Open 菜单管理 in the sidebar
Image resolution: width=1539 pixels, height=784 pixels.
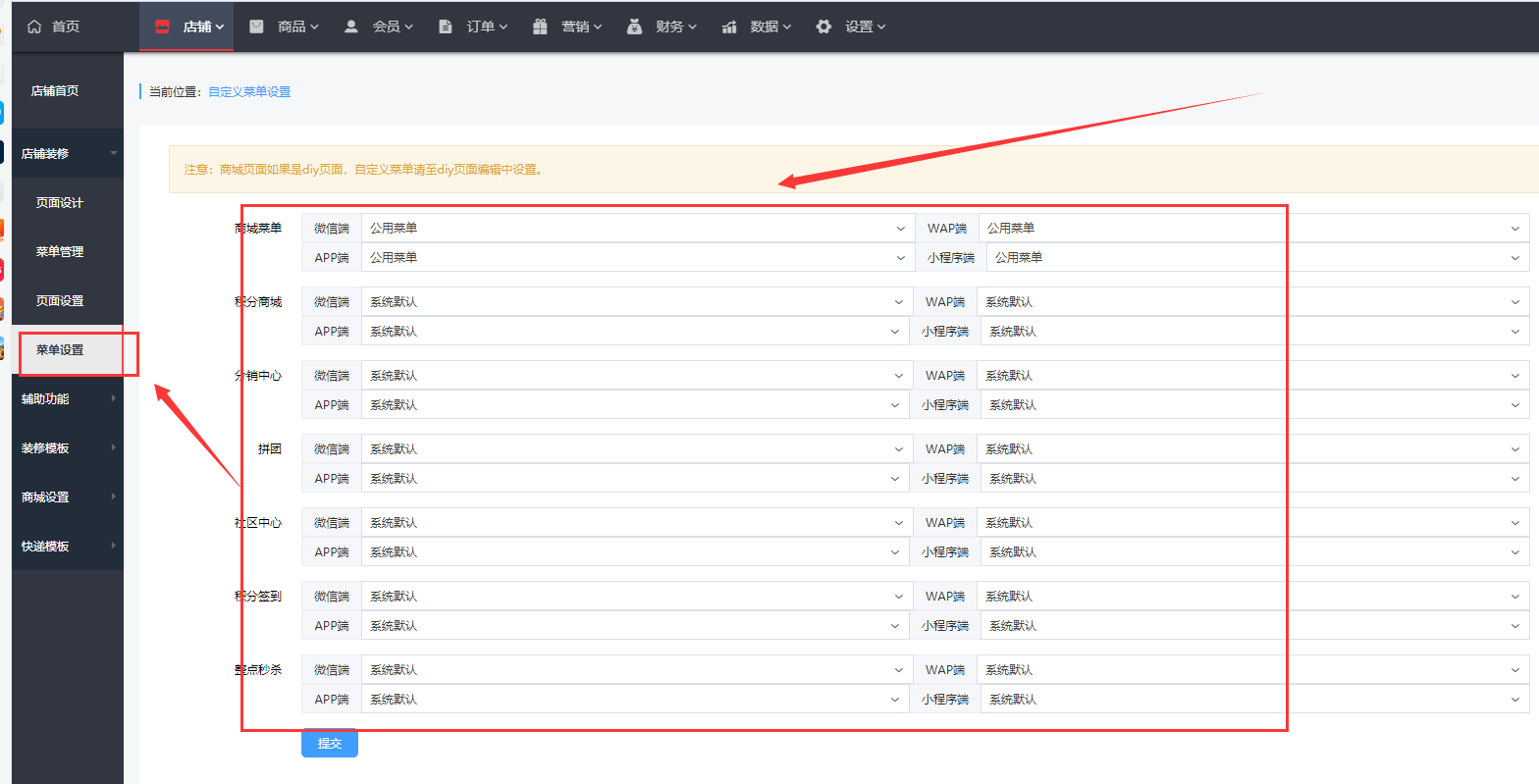68,251
